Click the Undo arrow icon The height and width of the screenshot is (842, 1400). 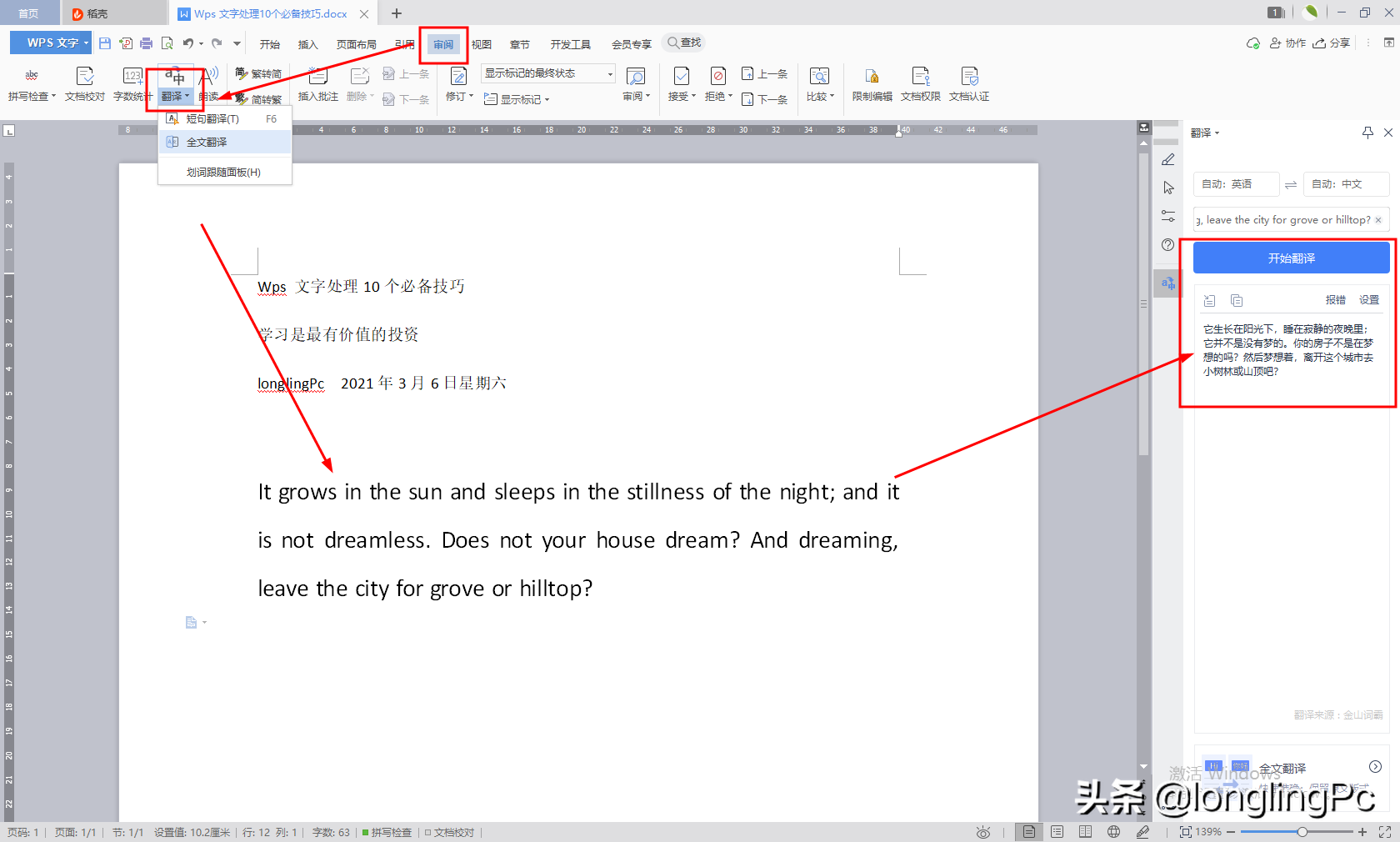coord(188,43)
